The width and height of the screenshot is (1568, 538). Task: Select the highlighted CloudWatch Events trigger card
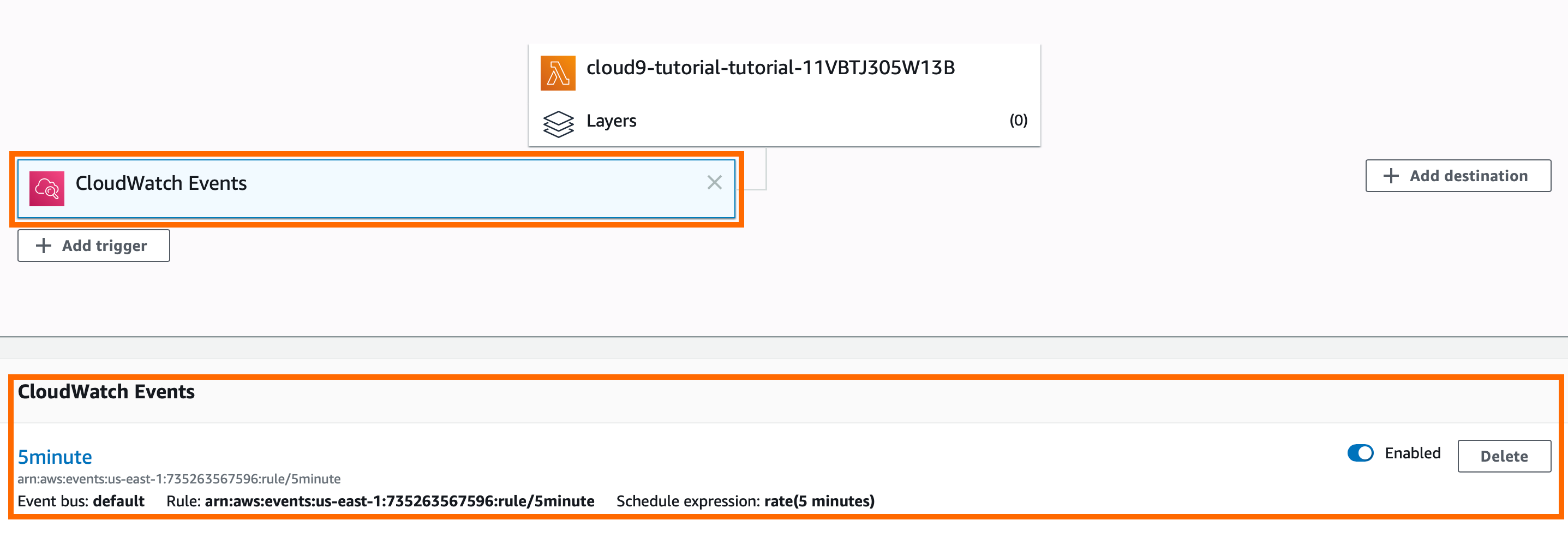[378, 188]
